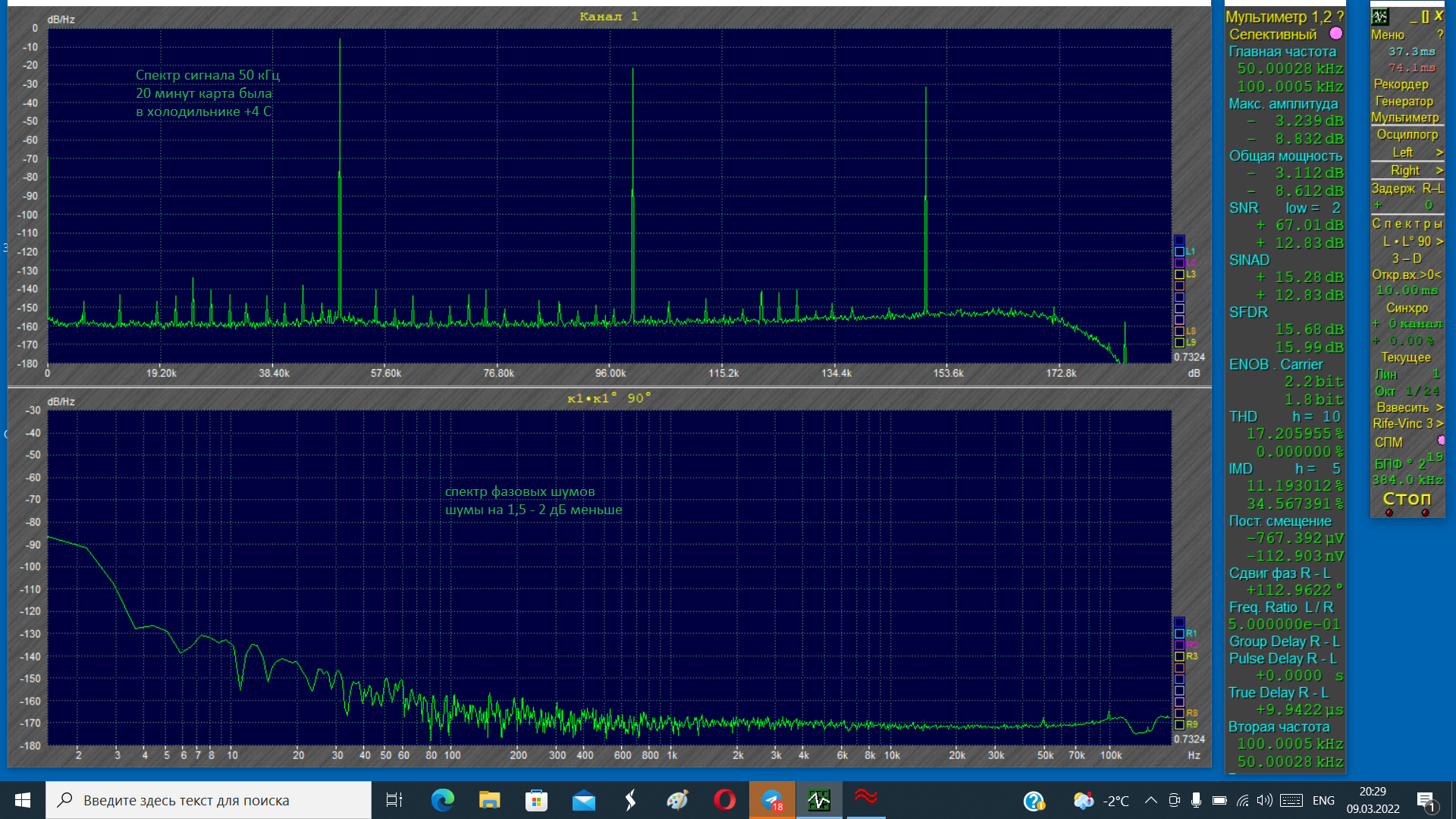The image size is (1456, 819).
Task: Open the Telegram taskbar icon
Action: point(772,800)
